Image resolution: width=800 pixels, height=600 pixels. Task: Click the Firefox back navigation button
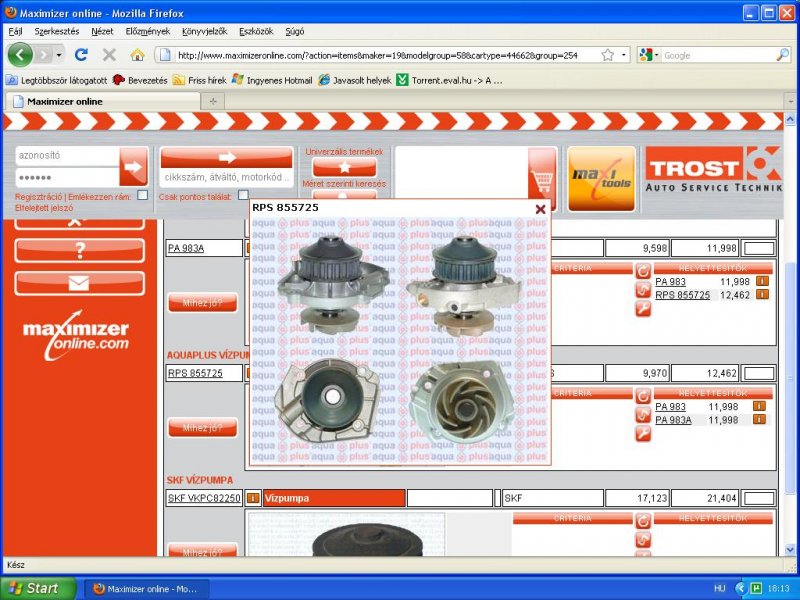click(20, 55)
